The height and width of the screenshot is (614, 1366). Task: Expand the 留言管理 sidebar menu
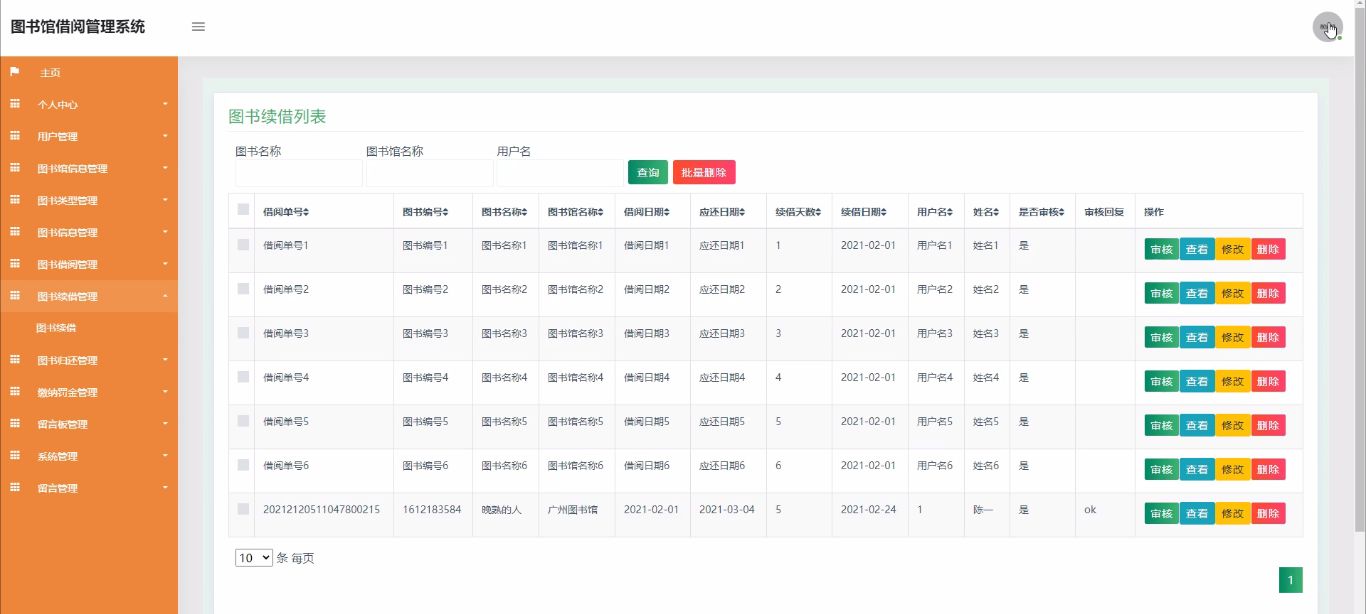89,488
